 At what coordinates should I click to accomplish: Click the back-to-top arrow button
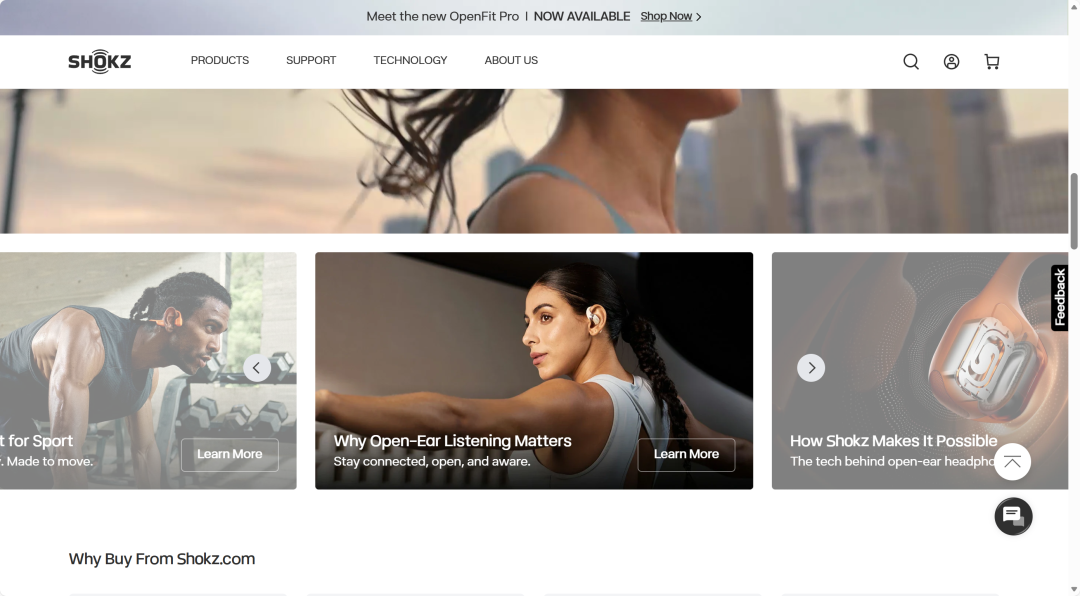pos(1012,461)
